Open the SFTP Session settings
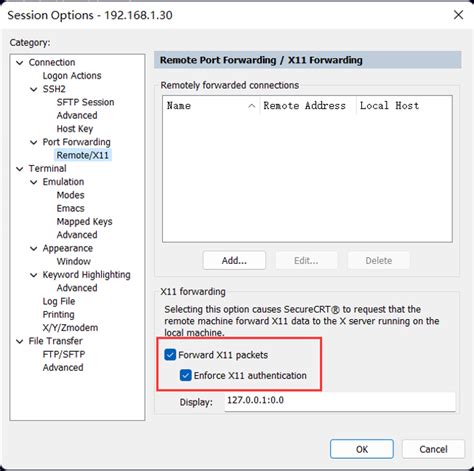Screen dimensions: 474x471 pyautogui.click(x=85, y=102)
